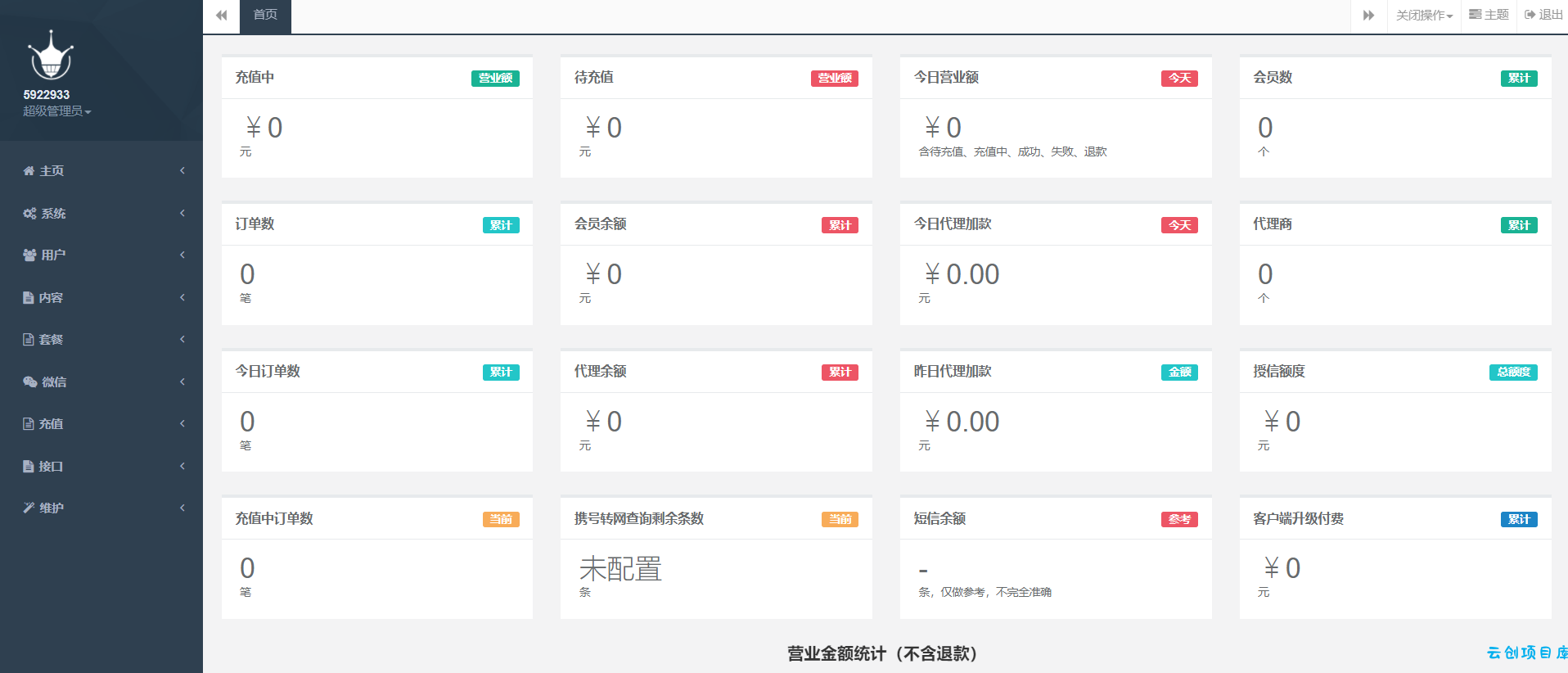Click the 参考 badge on 短信余额 card
Screen dimensions: 1568x673
(x=1179, y=519)
